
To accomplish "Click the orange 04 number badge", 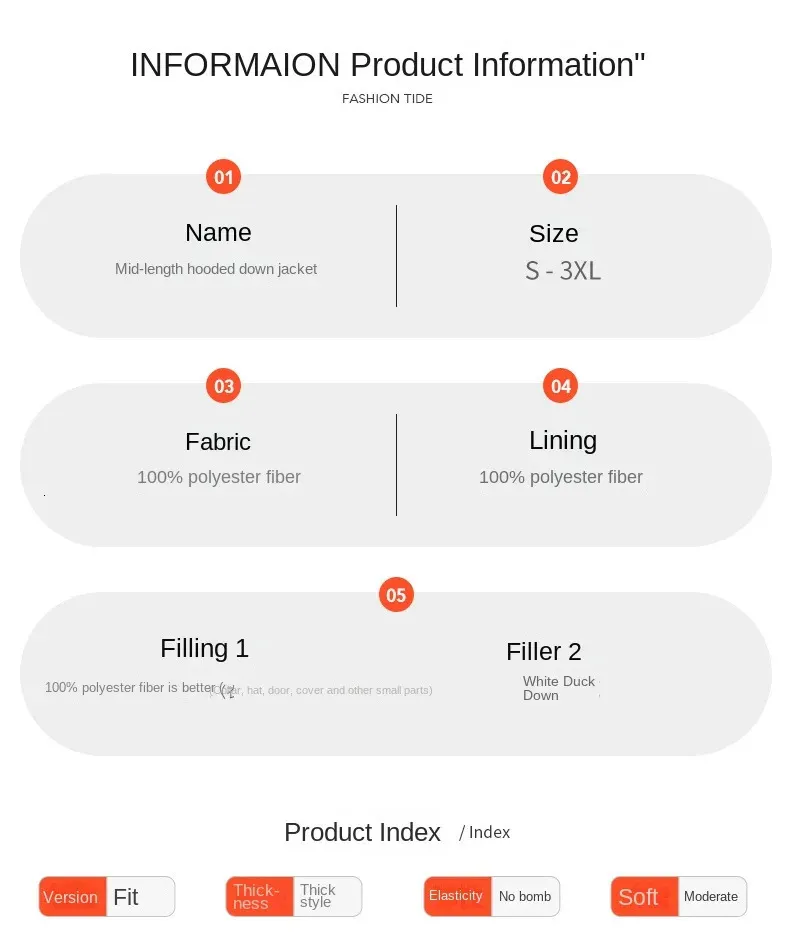I will [561, 386].
